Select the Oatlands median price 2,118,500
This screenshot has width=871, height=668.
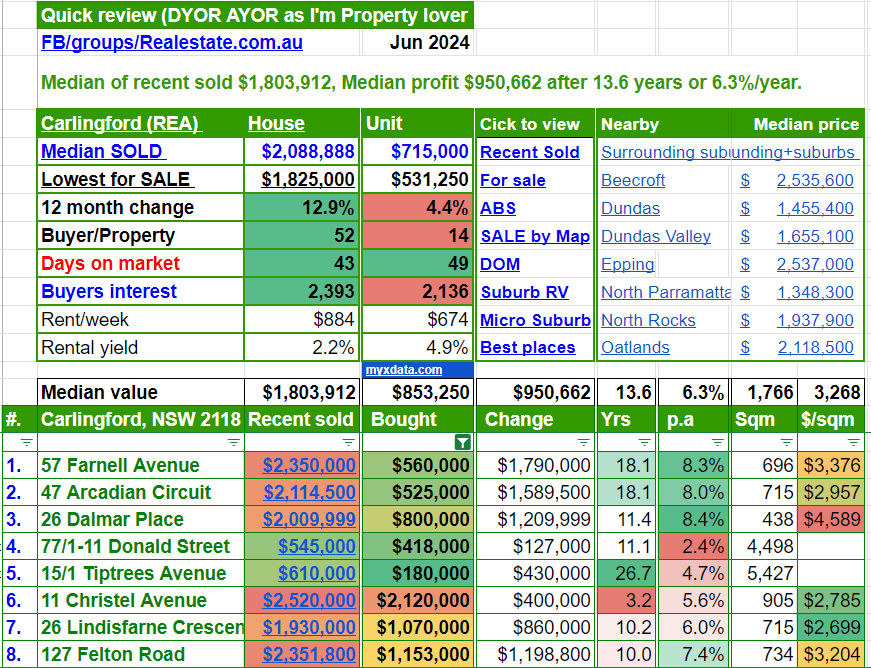coord(815,348)
